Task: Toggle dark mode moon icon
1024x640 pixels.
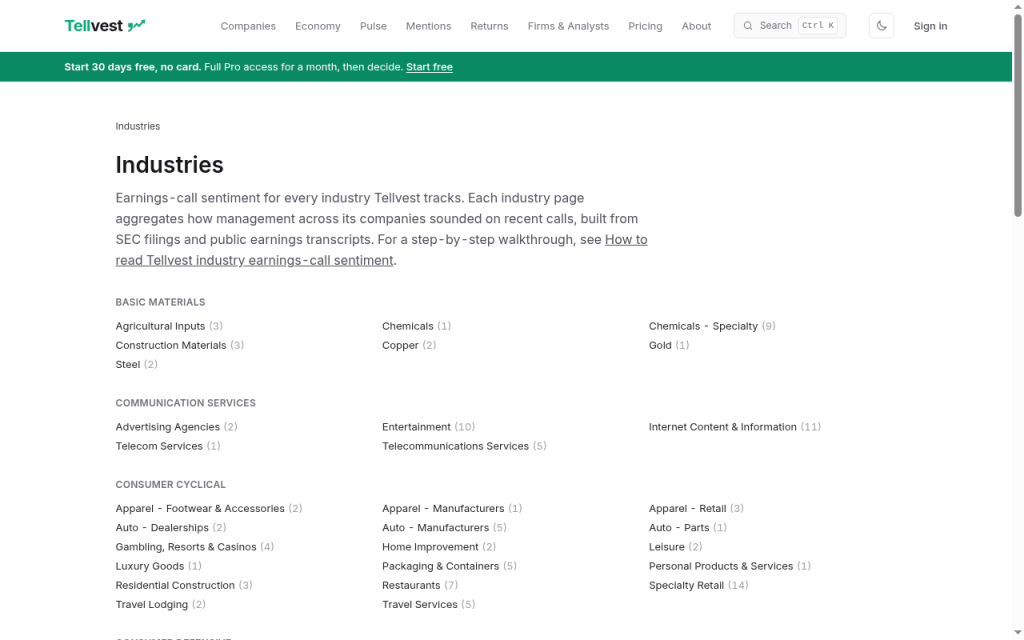Action: [881, 26]
